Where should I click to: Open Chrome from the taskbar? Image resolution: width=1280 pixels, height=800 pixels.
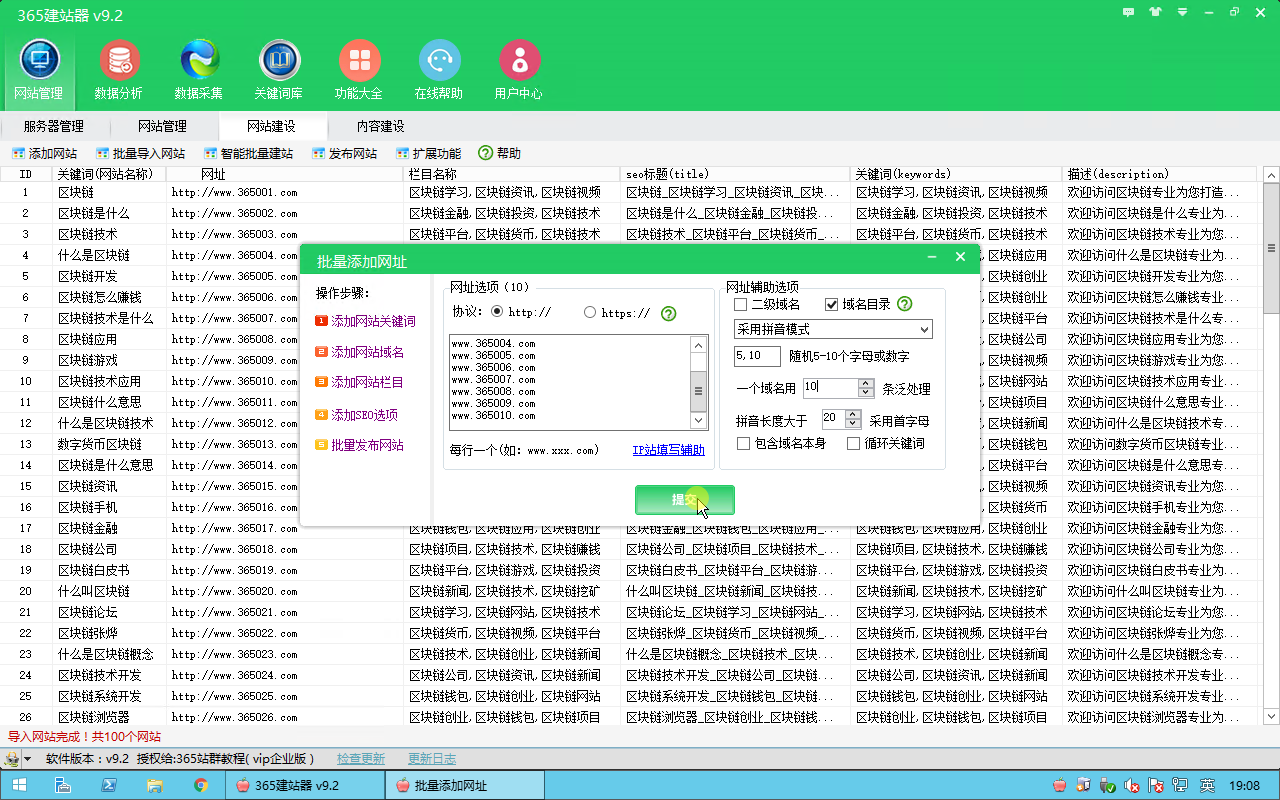tap(200, 785)
